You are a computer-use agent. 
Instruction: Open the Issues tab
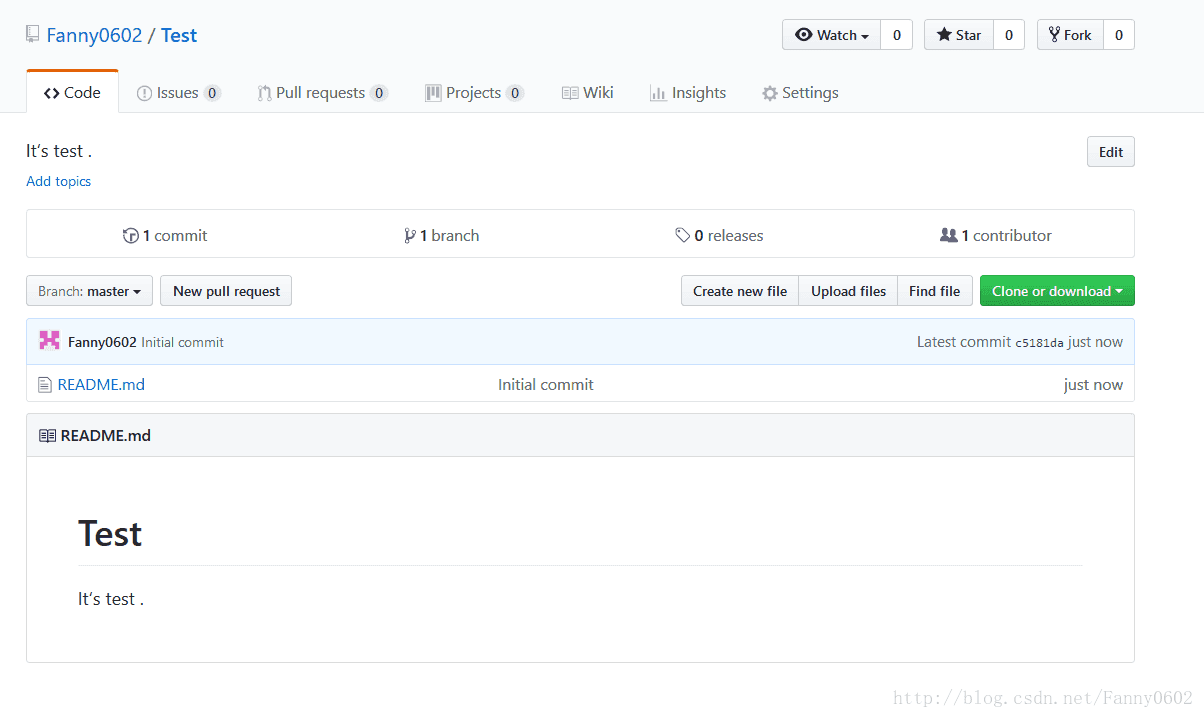tap(178, 93)
